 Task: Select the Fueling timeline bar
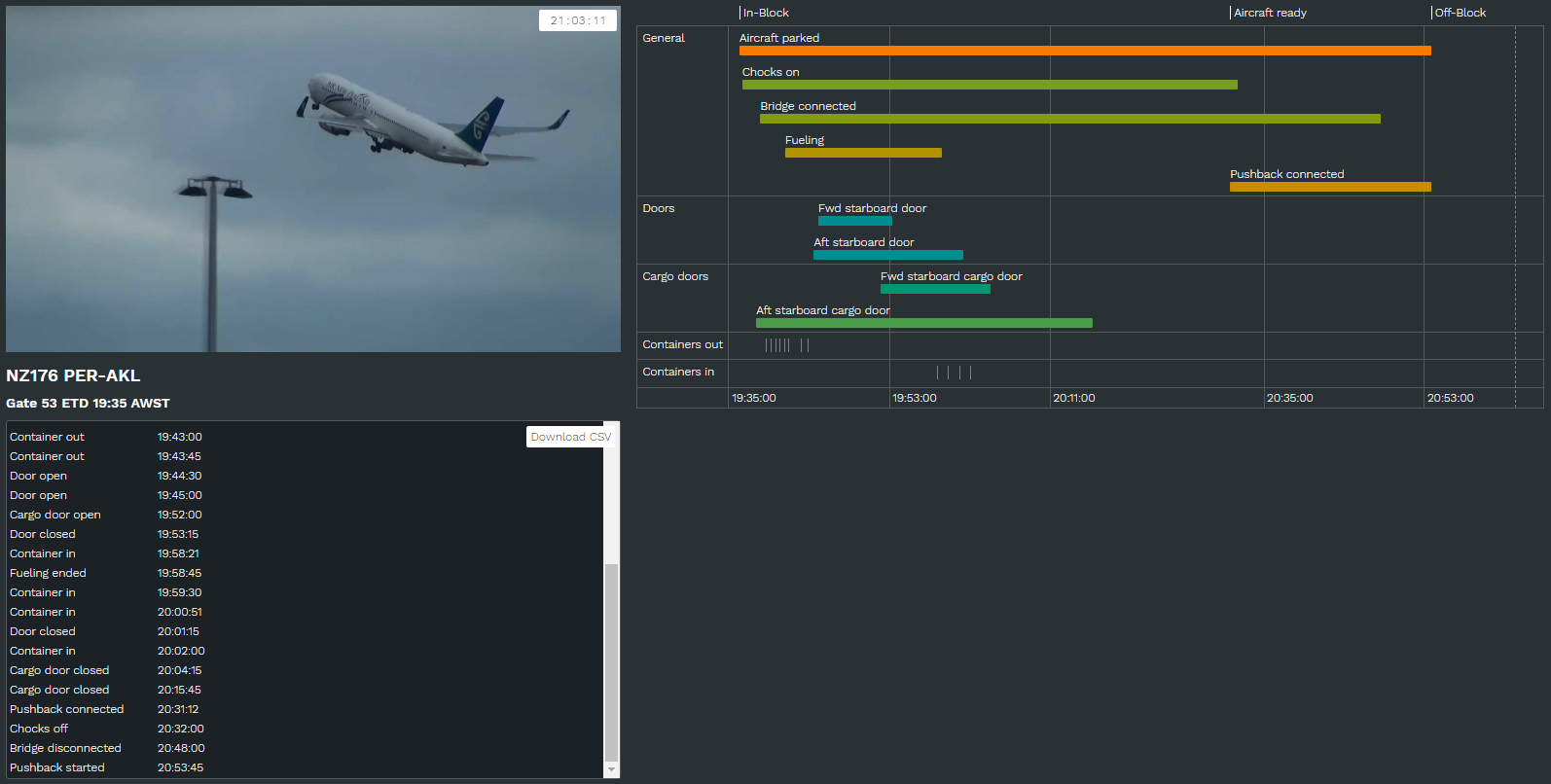[x=863, y=153]
